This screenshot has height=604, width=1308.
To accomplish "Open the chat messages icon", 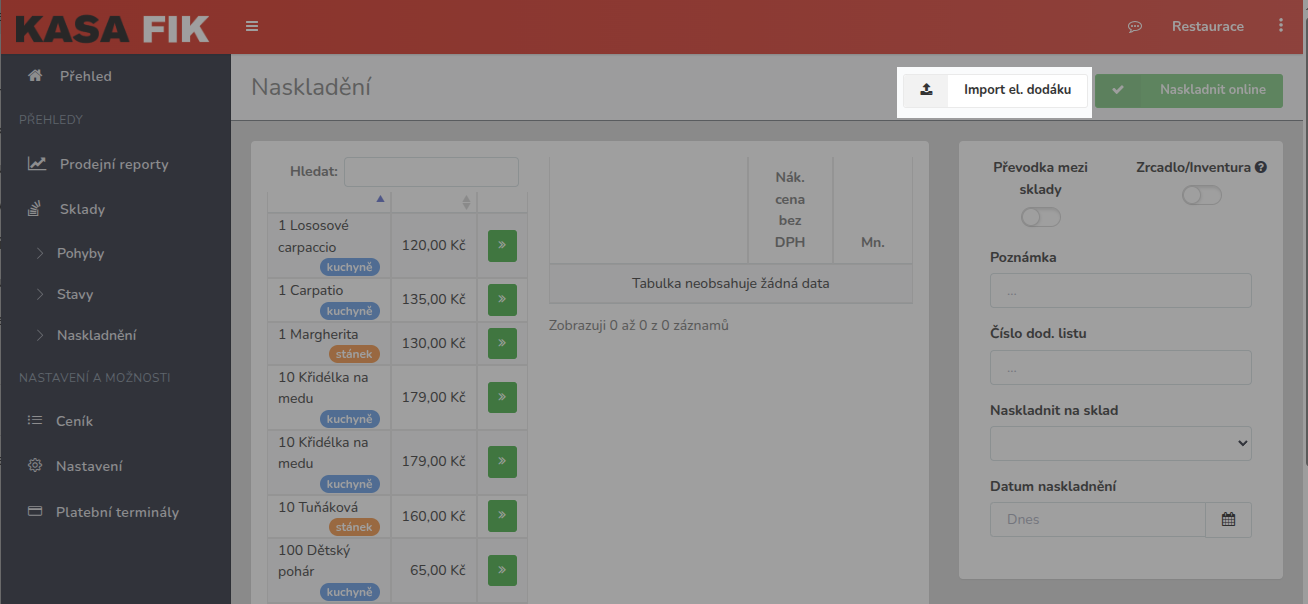I will tap(1135, 27).
